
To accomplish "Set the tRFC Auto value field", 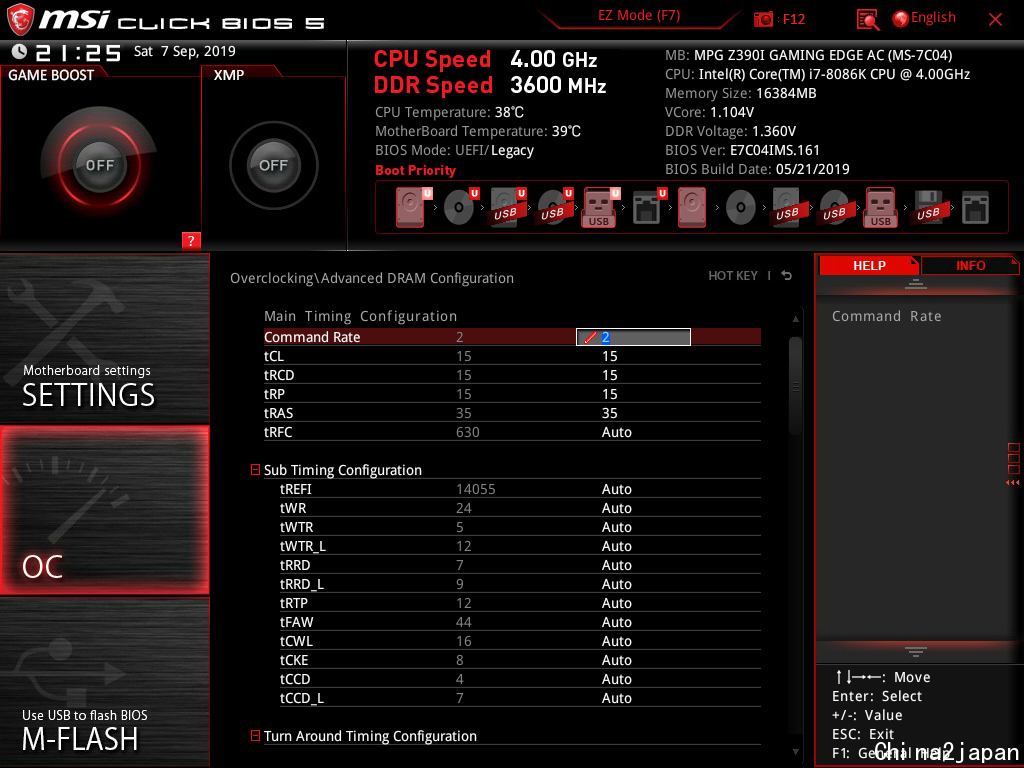I will (x=616, y=432).
